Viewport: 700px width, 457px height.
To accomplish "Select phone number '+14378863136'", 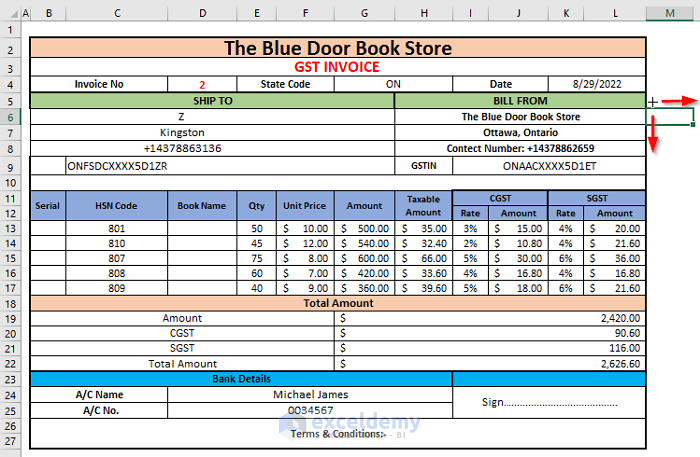I will [x=212, y=148].
